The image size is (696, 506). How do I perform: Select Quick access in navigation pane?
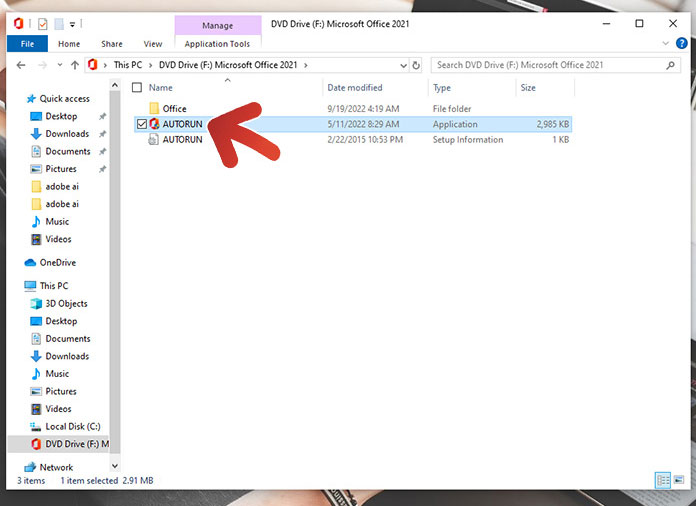[64, 99]
